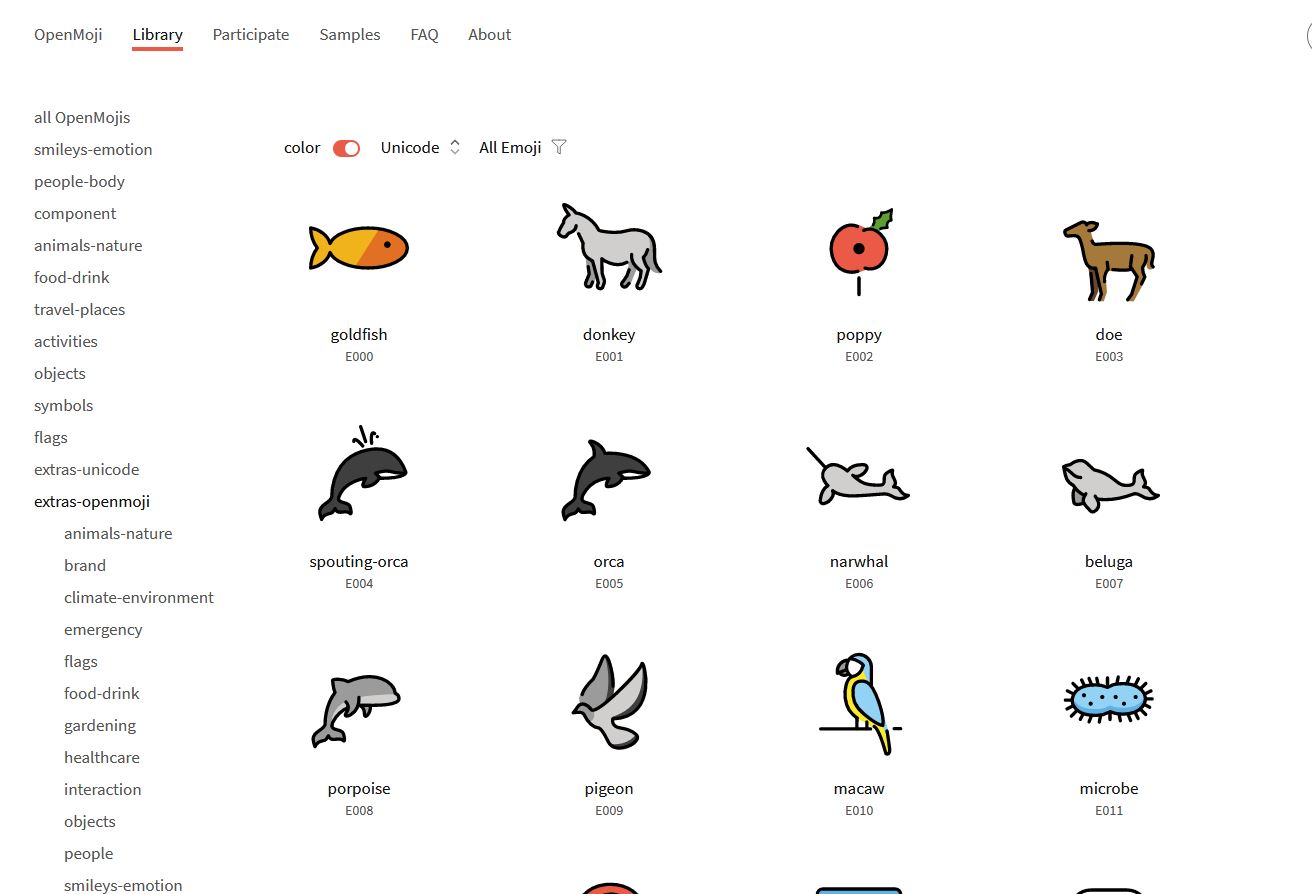Open the pigeon emoji image

[610, 702]
